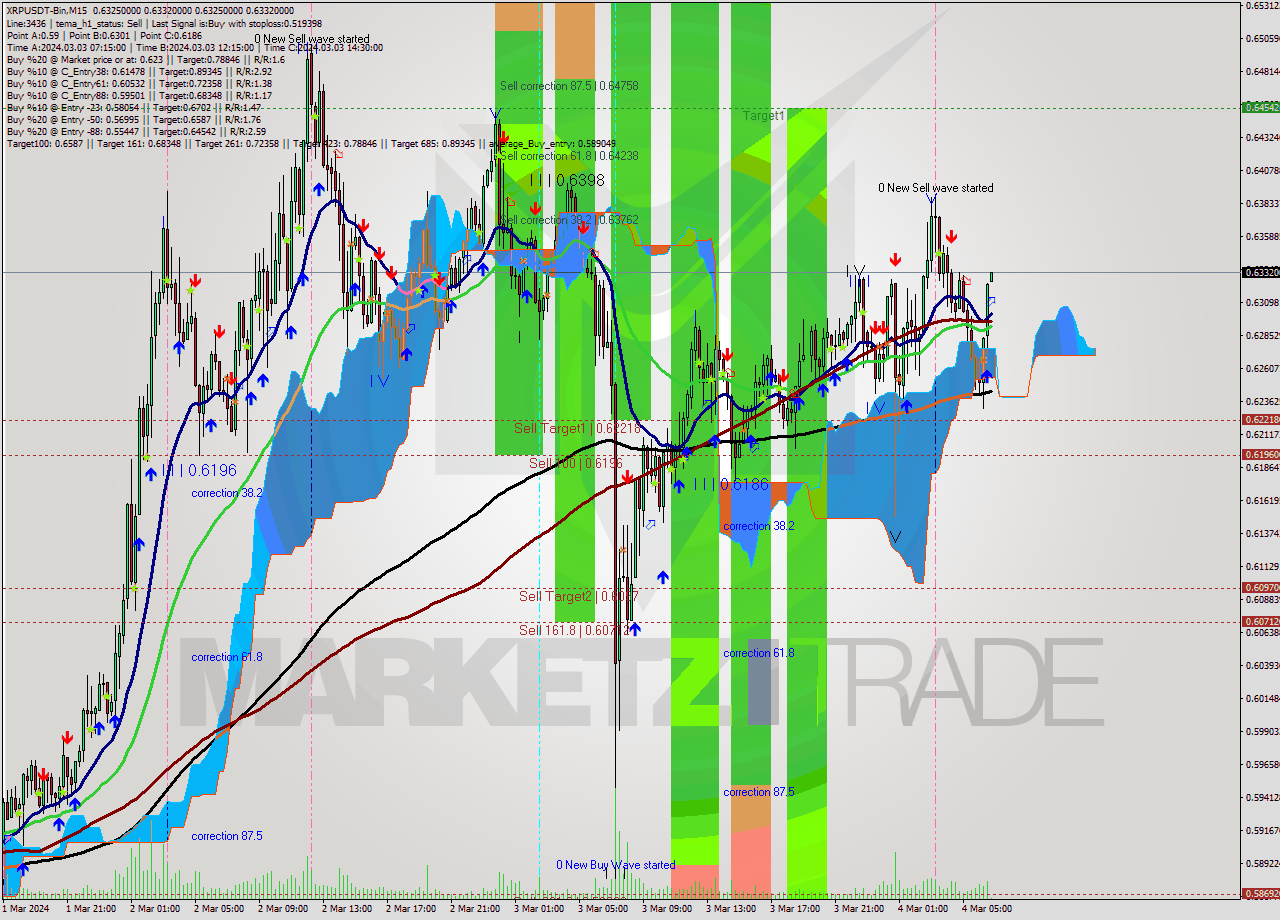Viewport: 1280px width, 920px height.
Task: Select the 'Buy %10 @ C_Entry61: 0.60532' line
Action: click(x=139, y=83)
